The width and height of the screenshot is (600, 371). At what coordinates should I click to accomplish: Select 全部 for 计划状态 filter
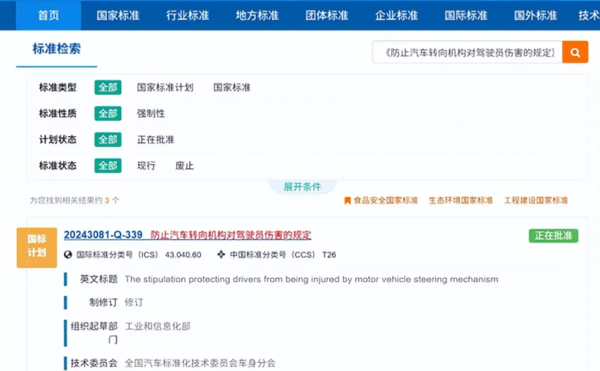pos(108,139)
